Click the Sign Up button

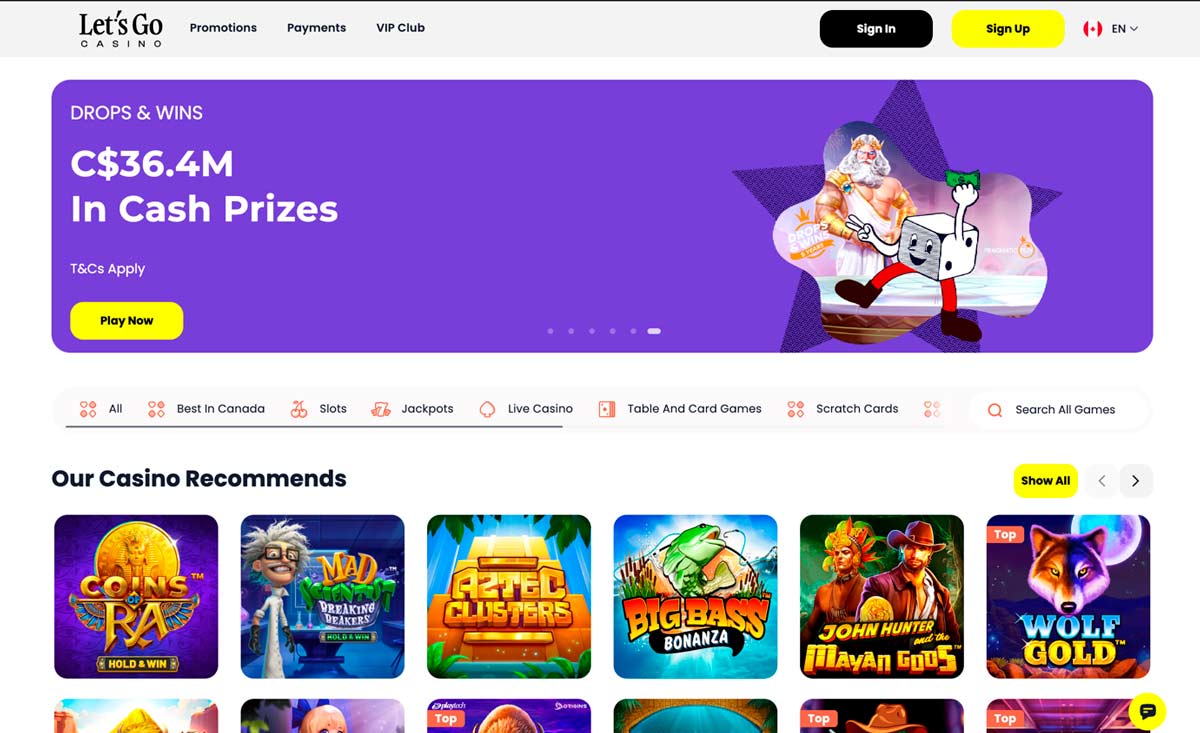pos(1007,29)
